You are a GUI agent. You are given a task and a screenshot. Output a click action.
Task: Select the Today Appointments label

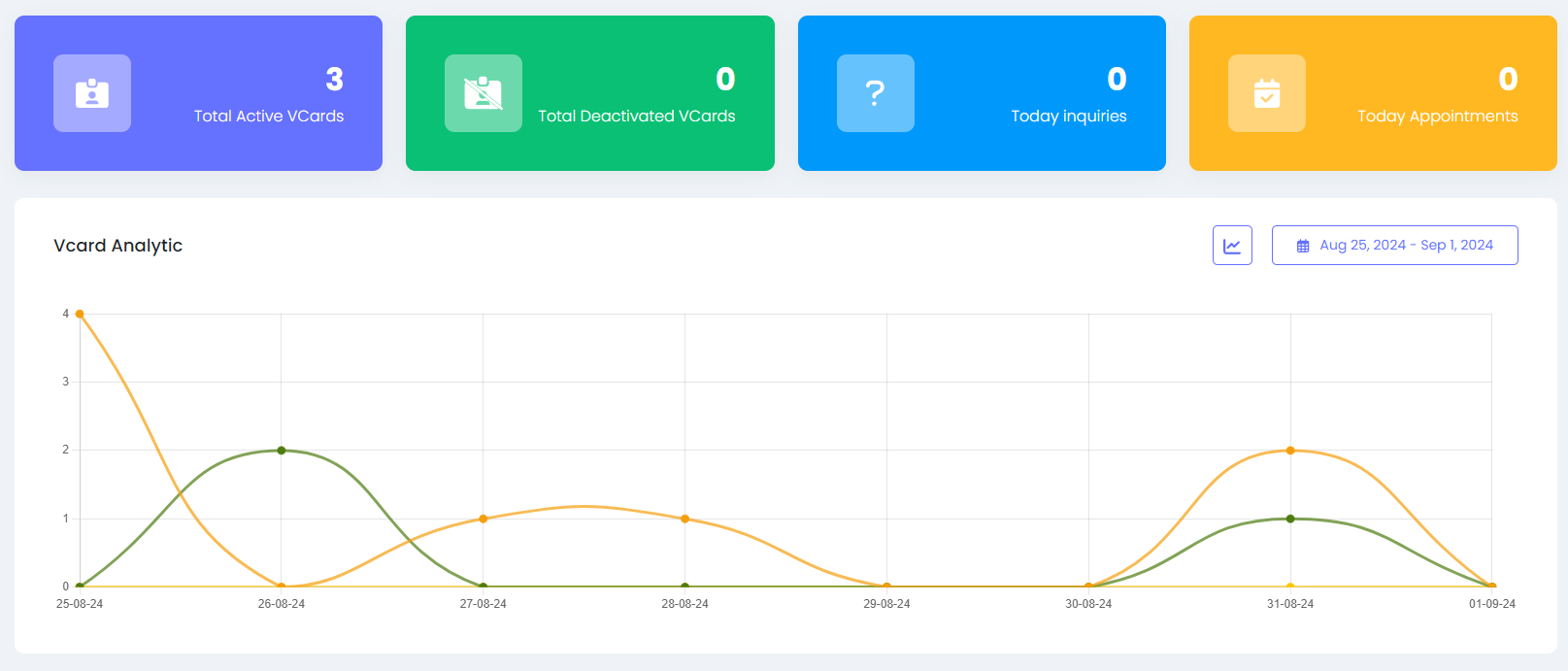point(1437,117)
